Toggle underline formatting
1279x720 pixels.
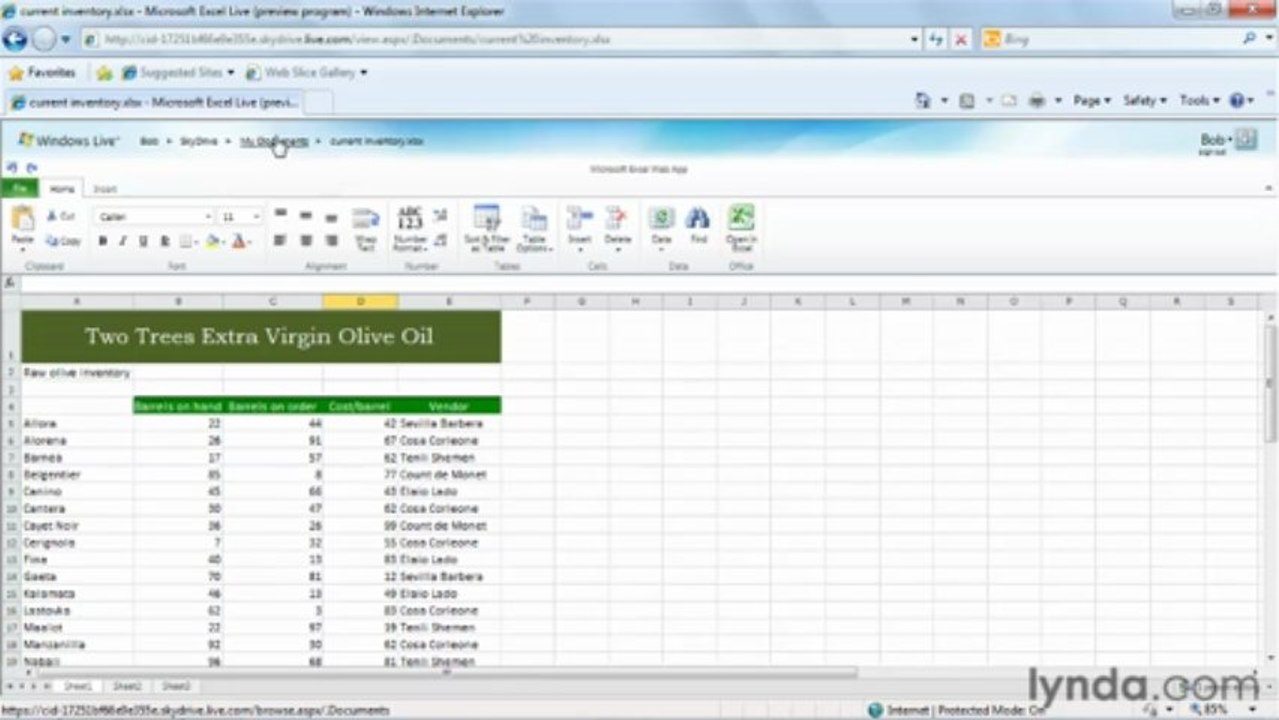pyautogui.click(x=144, y=241)
